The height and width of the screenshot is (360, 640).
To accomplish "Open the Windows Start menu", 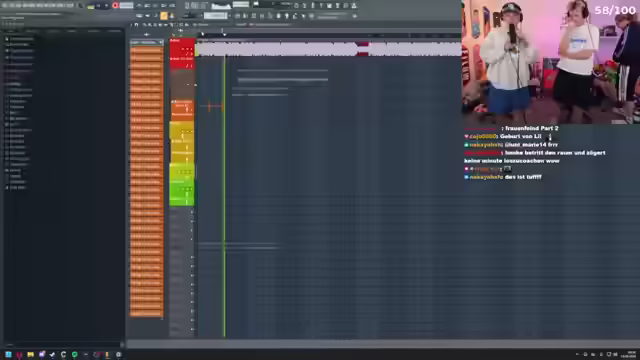I will [x=8, y=355].
